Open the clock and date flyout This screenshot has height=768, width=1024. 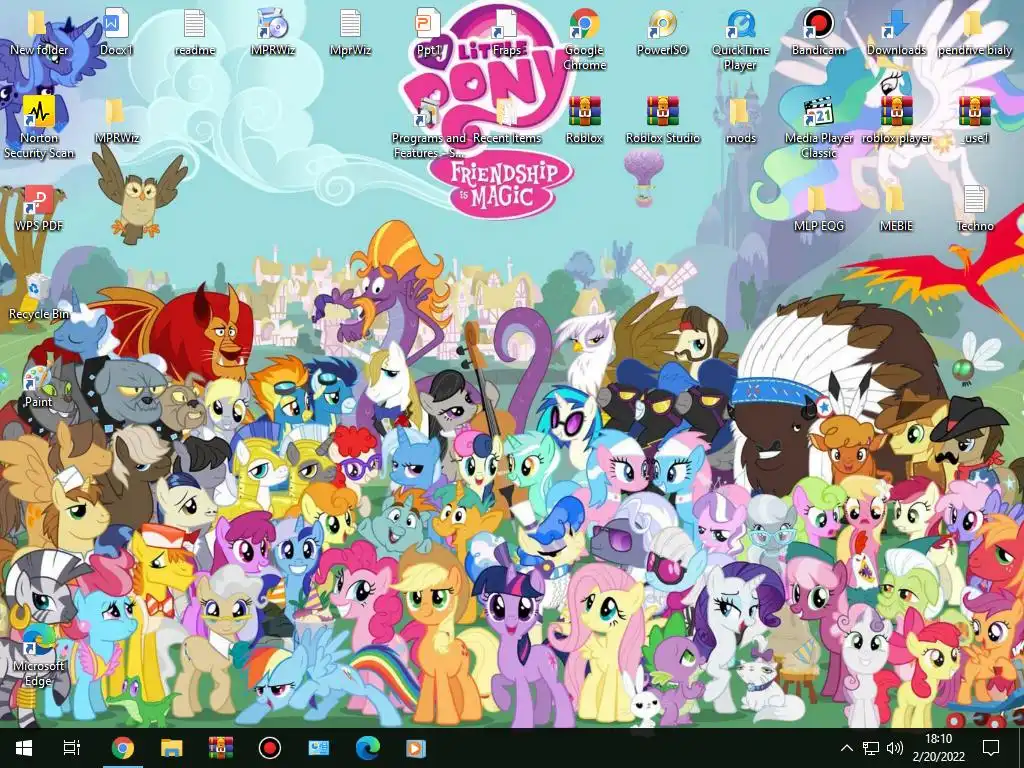(x=938, y=748)
